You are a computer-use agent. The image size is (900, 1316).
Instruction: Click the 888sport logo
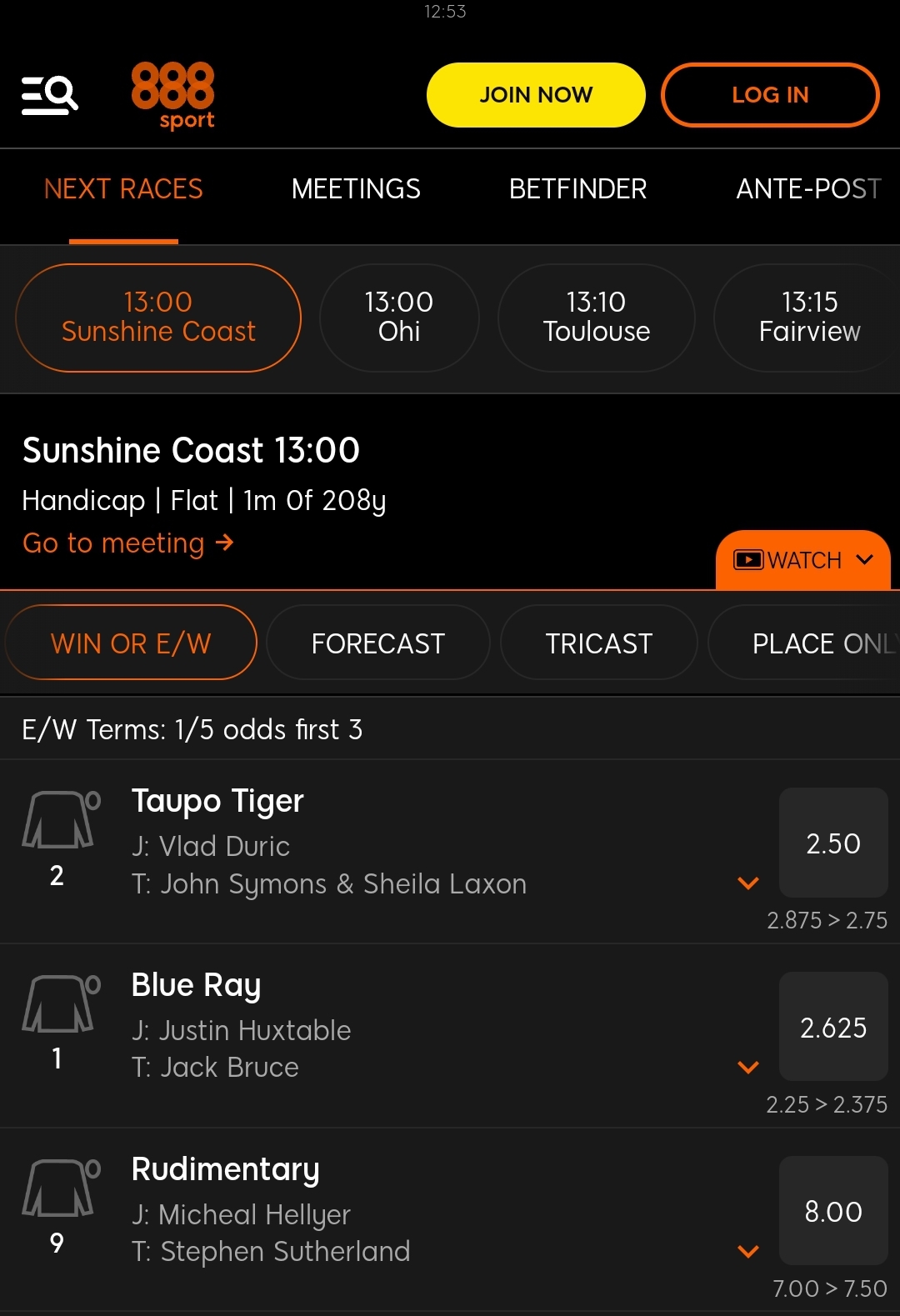pos(174,95)
